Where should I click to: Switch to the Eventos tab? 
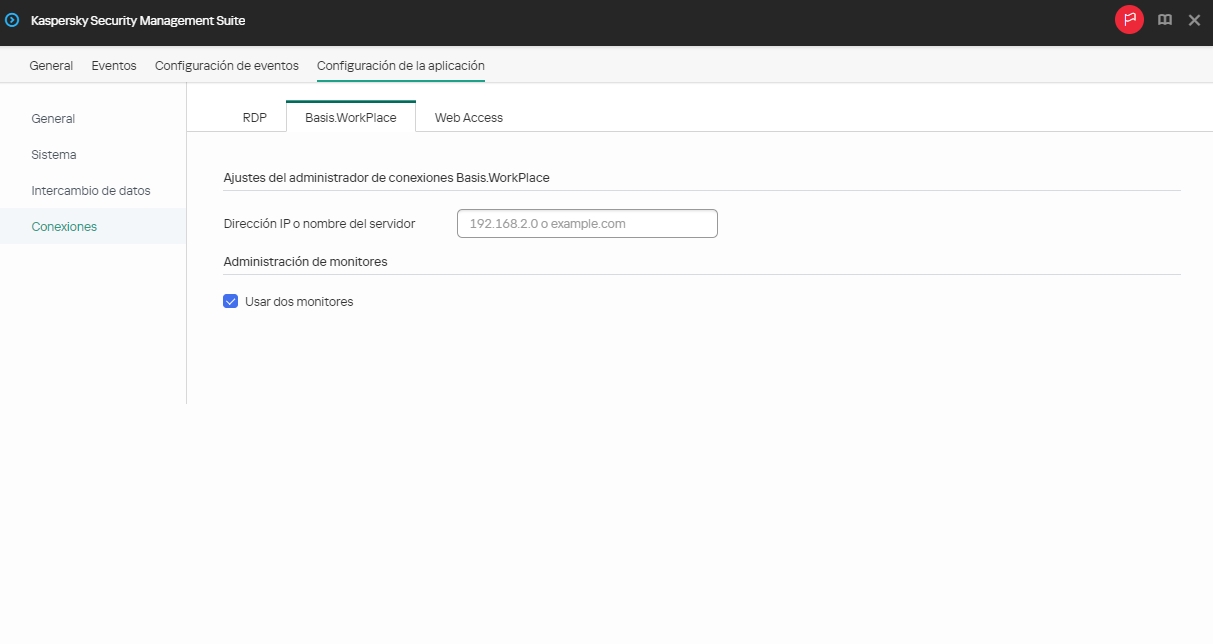[x=113, y=65]
